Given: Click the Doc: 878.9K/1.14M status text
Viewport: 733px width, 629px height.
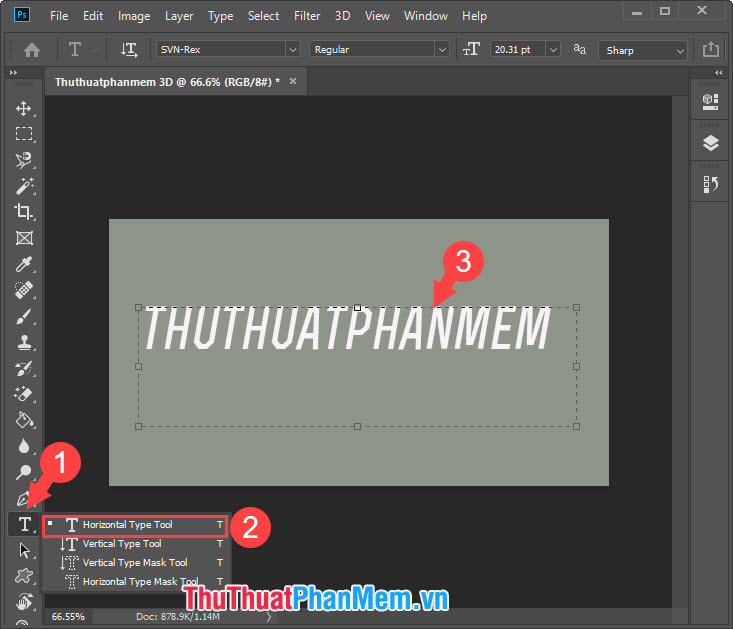Looking at the screenshot, I should click(178, 617).
